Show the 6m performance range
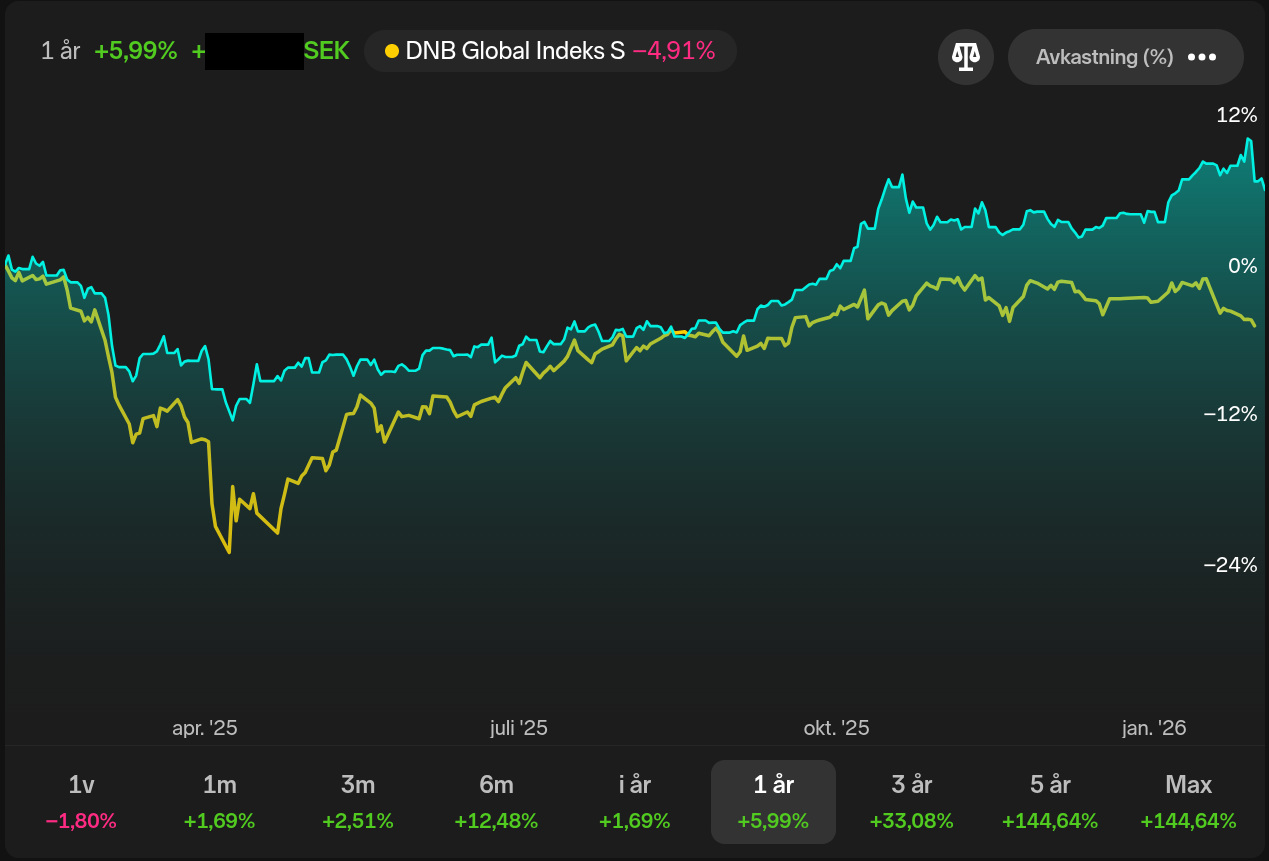This screenshot has height=861, width=1269. (496, 801)
